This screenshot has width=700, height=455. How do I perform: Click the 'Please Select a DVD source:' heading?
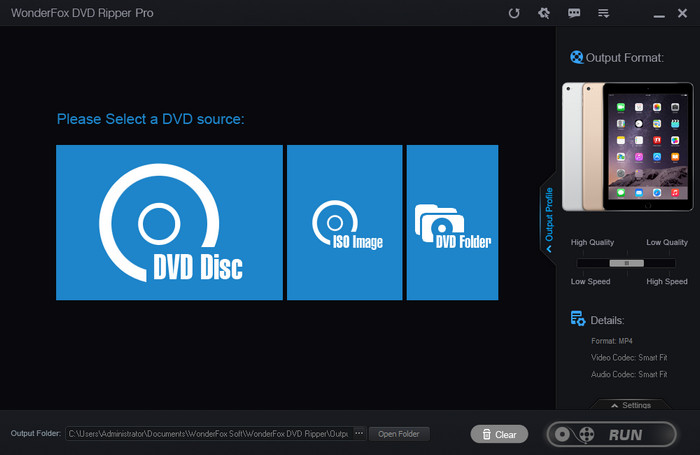point(150,119)
